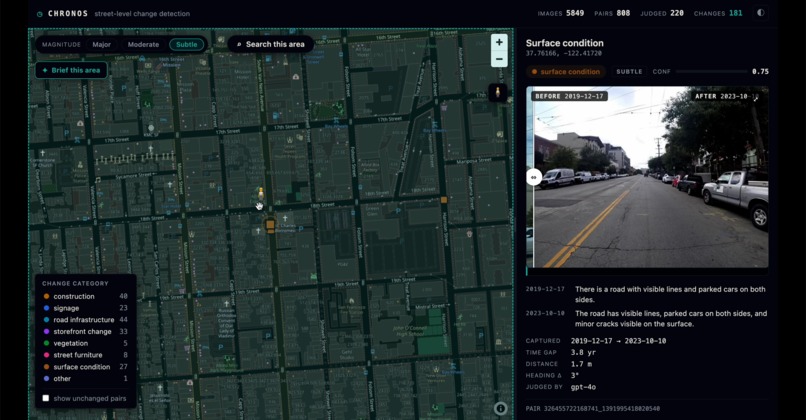Click the JUDGED 220 counter
The height and width of the screenshot is (420, 806).
pyautogui.click(x=662, y=13)
